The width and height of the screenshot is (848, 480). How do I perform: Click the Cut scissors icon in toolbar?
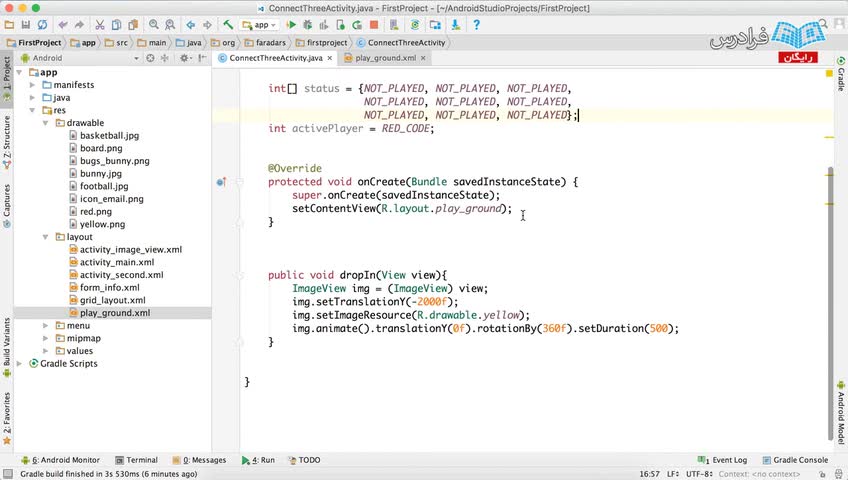coord(100,25)
